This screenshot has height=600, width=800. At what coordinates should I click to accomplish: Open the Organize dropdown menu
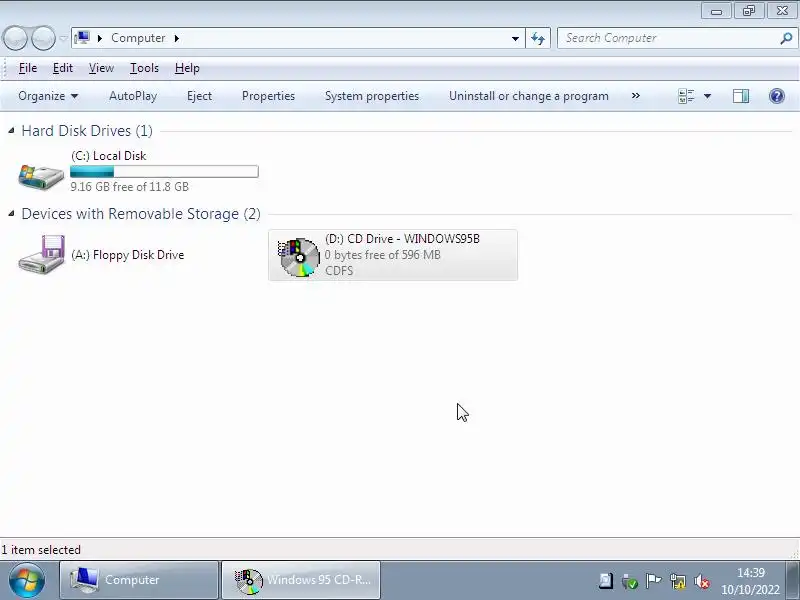pos(48,96)
